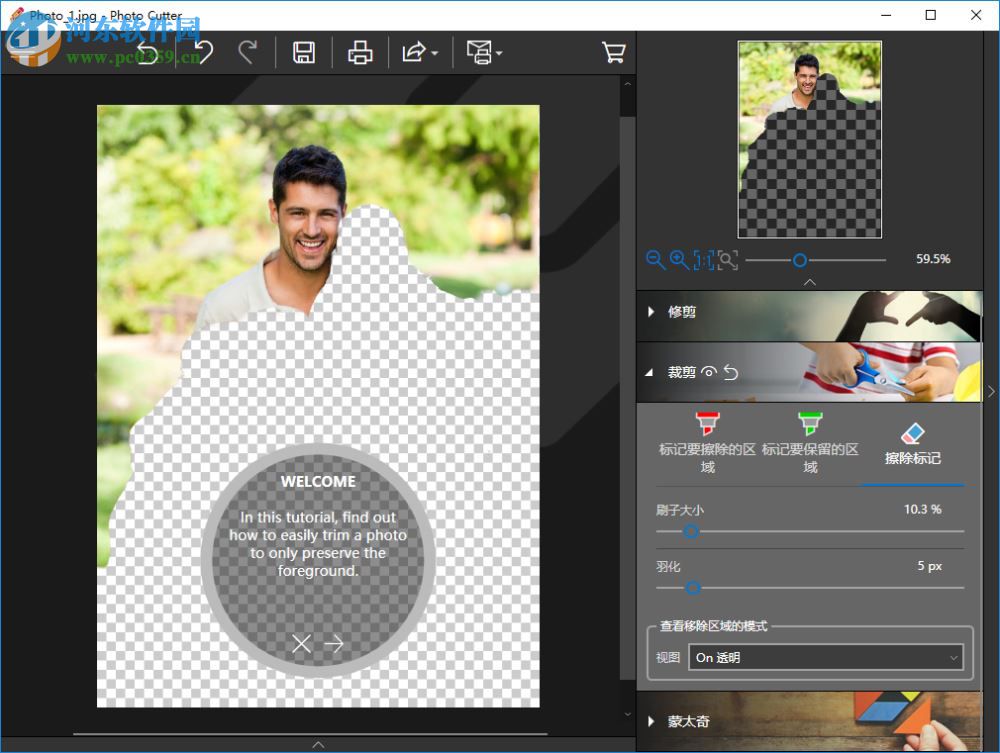Collapse the zoom panel with the upward chevron
The height and width of the screenshot is (753, 1000).
click(810, 282)
